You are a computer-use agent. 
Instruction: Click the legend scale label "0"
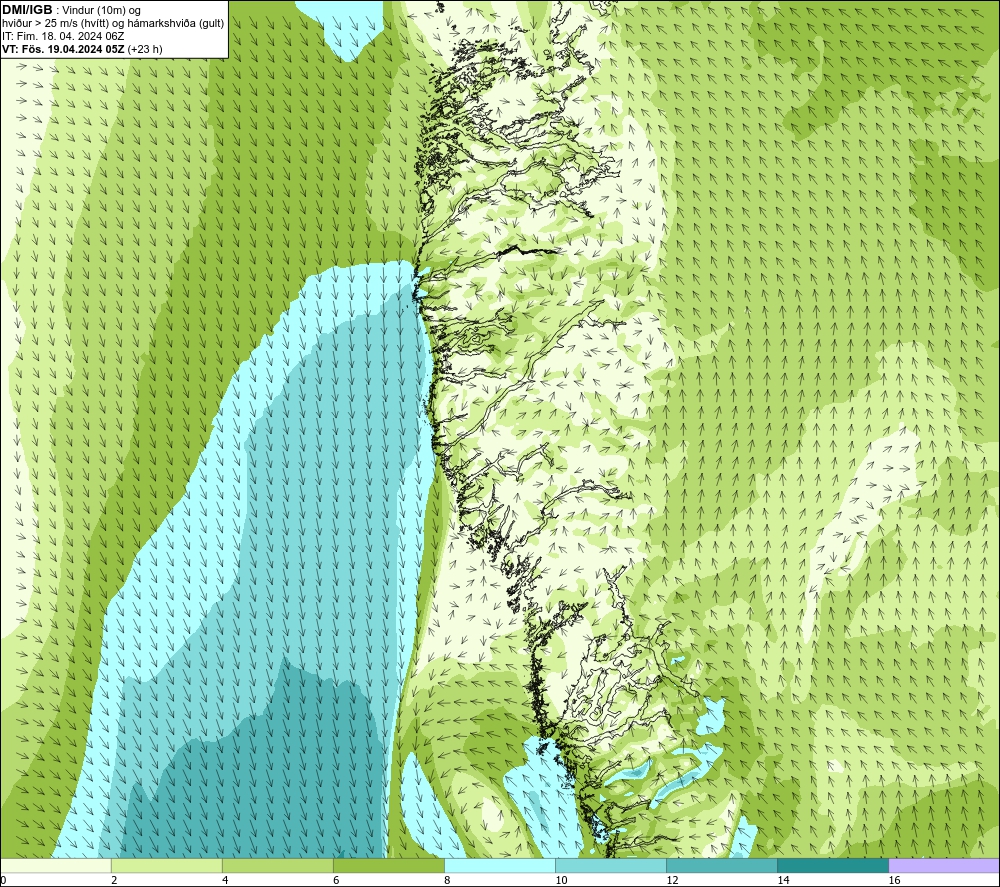4,881
